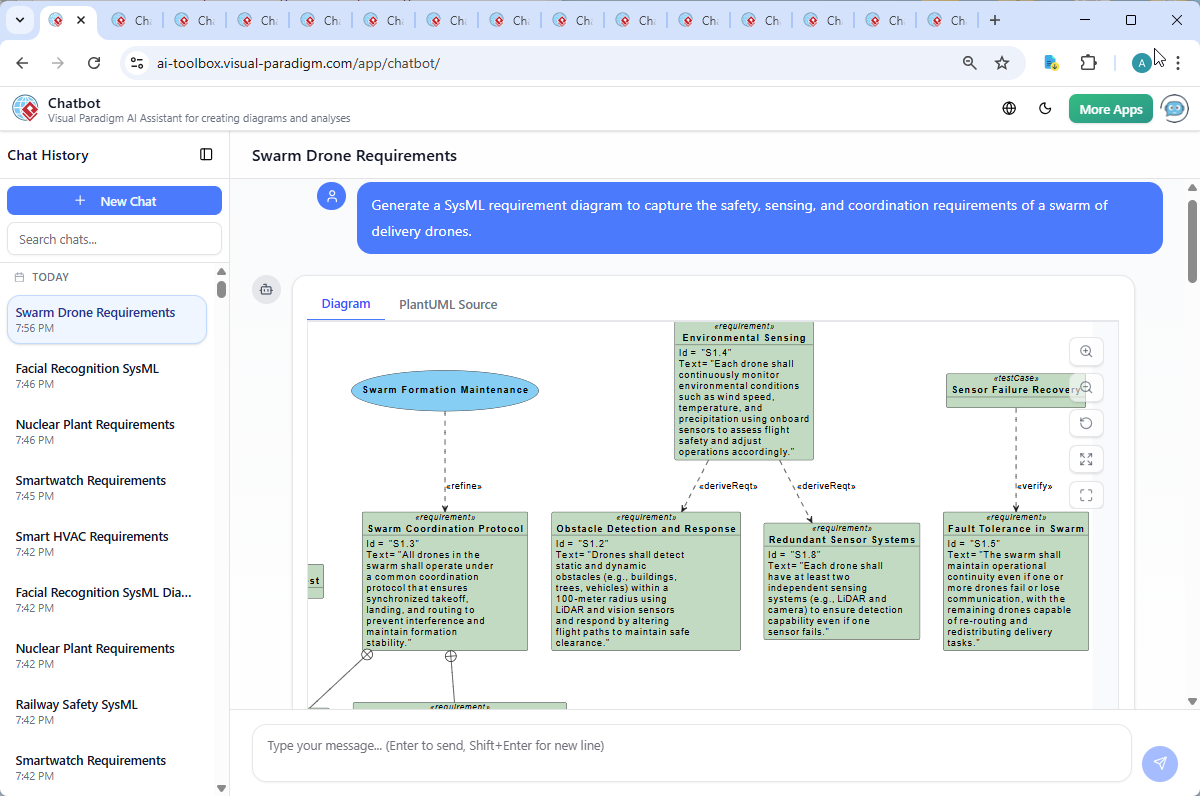The width and height of the screenshot is (1200, 796).
Task: Click the Search chats input field
Action: 114,239
